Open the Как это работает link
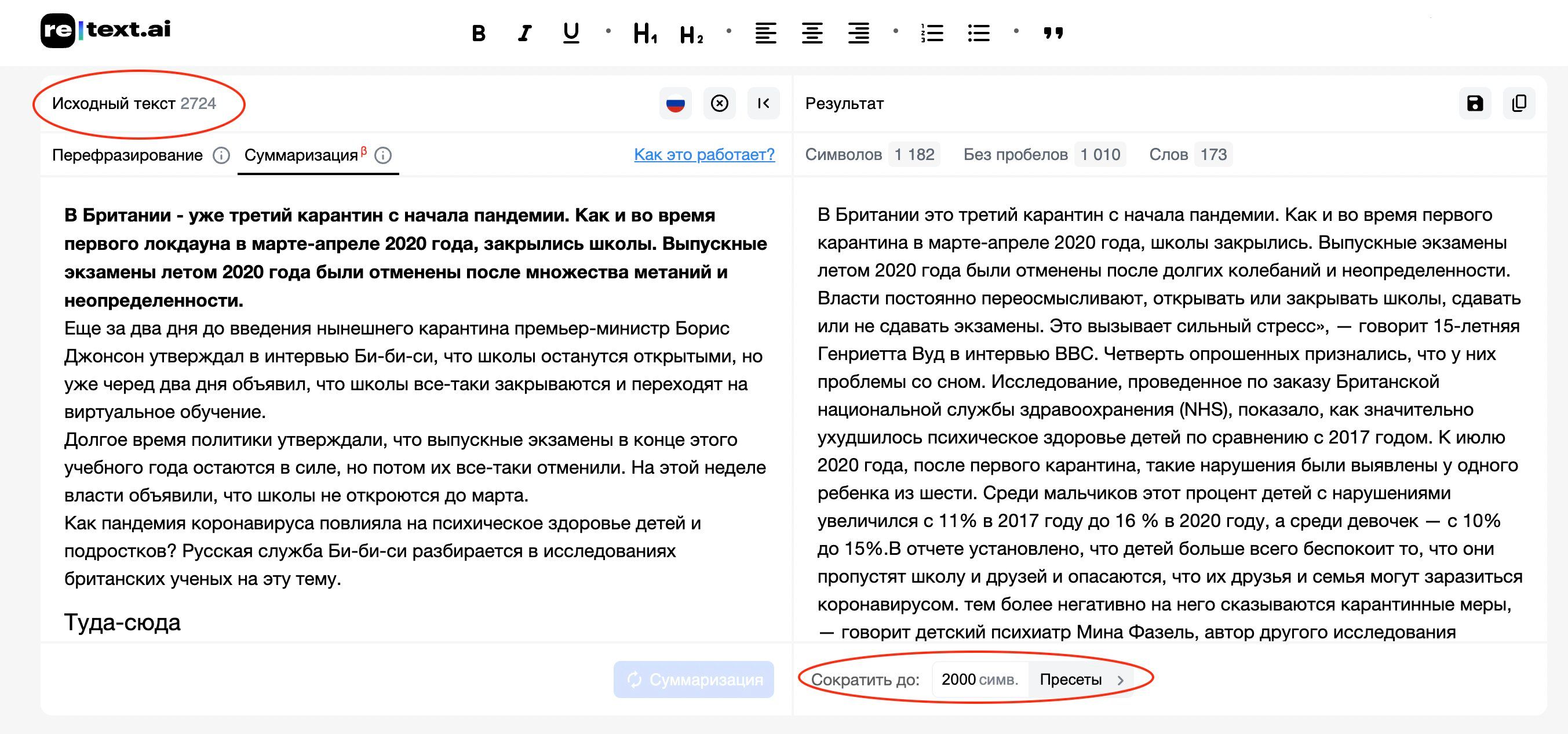1568x734 pixels. coord(704,155)
